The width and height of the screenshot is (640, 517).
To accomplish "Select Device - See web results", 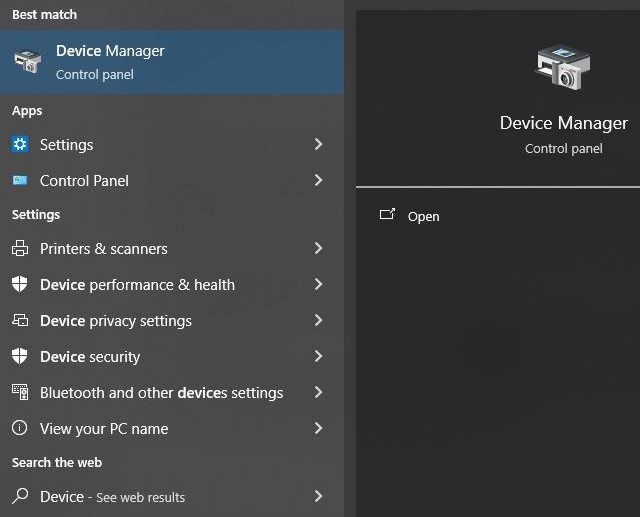I will (172, 497).
